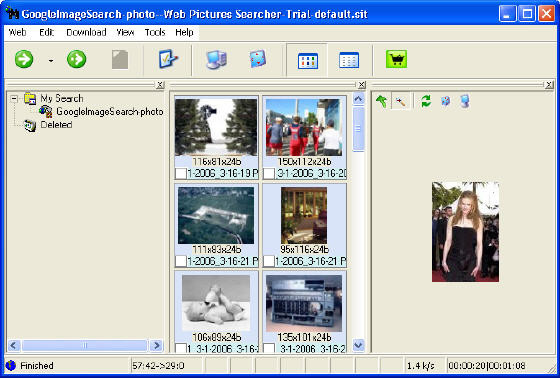Click the green refresh arrows in preview pane
This screenshot has height=378, width=560.
[x=426, y=101]
